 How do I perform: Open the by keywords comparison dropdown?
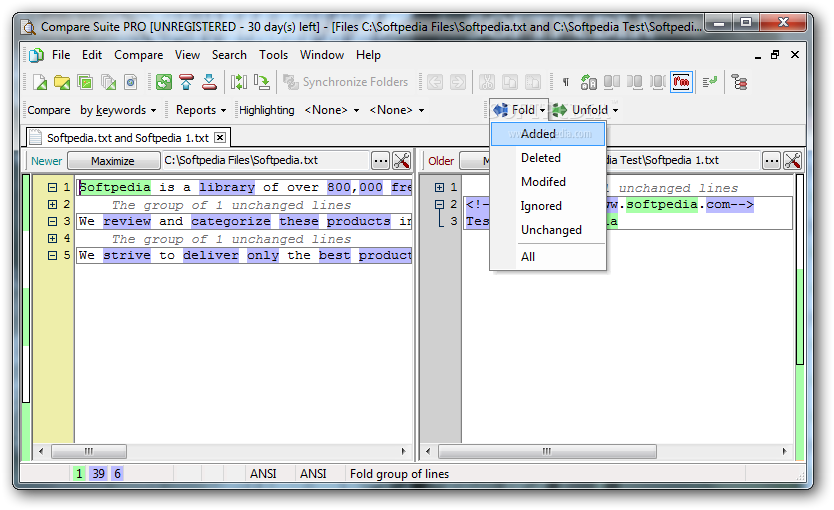pyautogui.click(x=118, y=110)
